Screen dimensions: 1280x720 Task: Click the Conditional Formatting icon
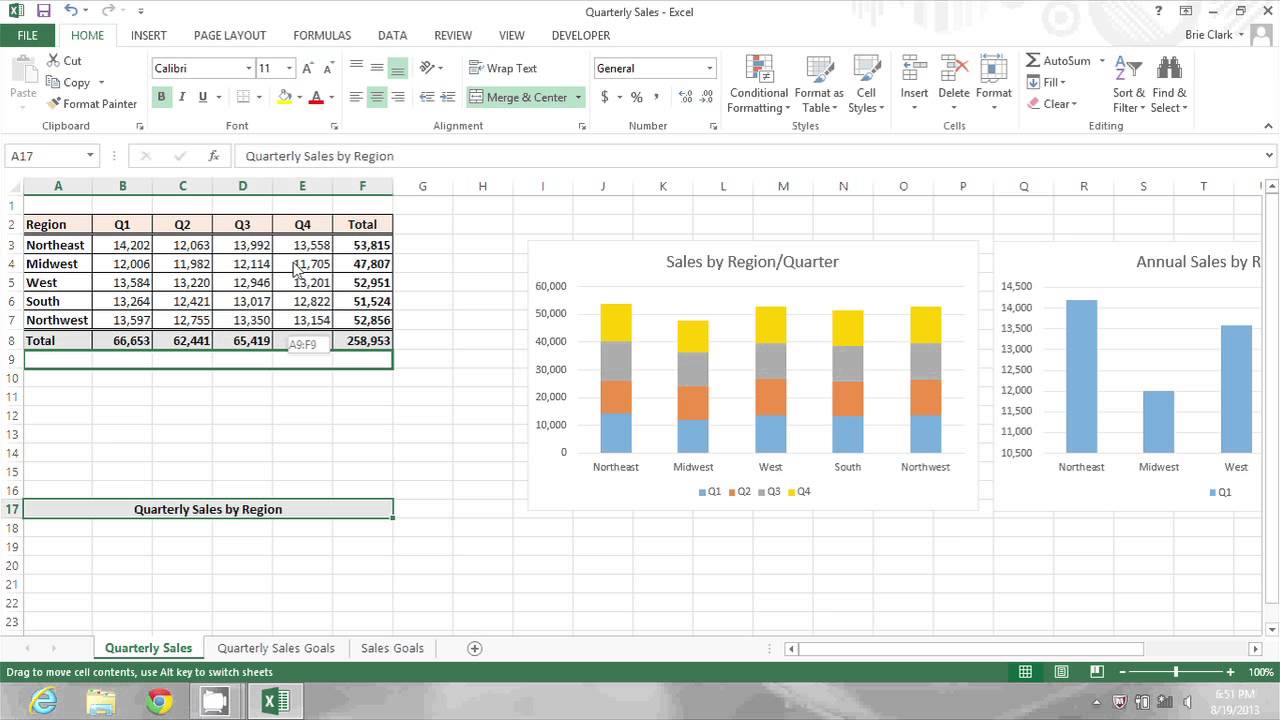pyautogui.click(x=759, y=69)
